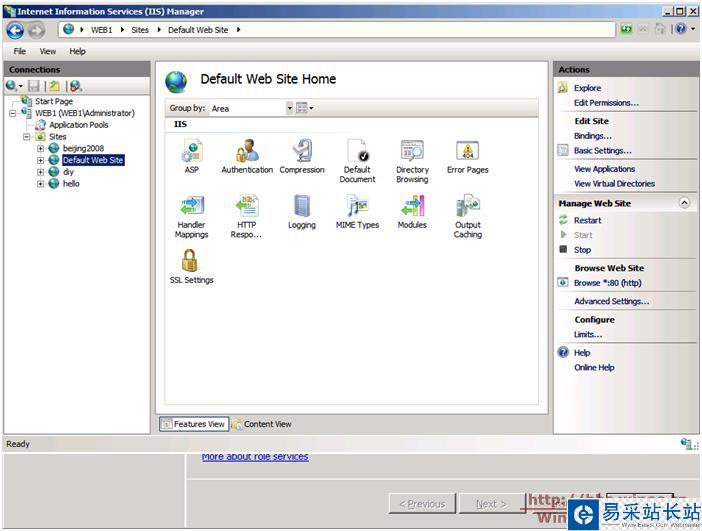Click the Previous button in background wizard
702x531 pixels.
[422, 504]
